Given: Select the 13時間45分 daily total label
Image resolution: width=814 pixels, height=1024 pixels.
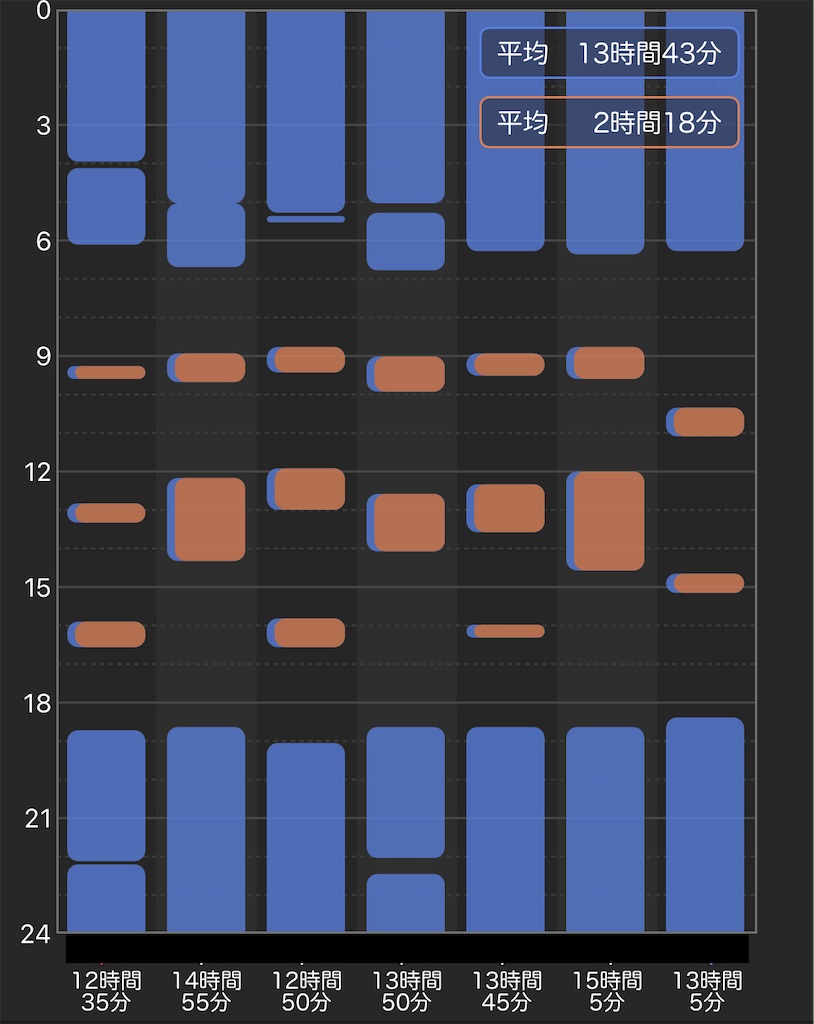Looking at the screenshot, I should [x=506, y=990].
